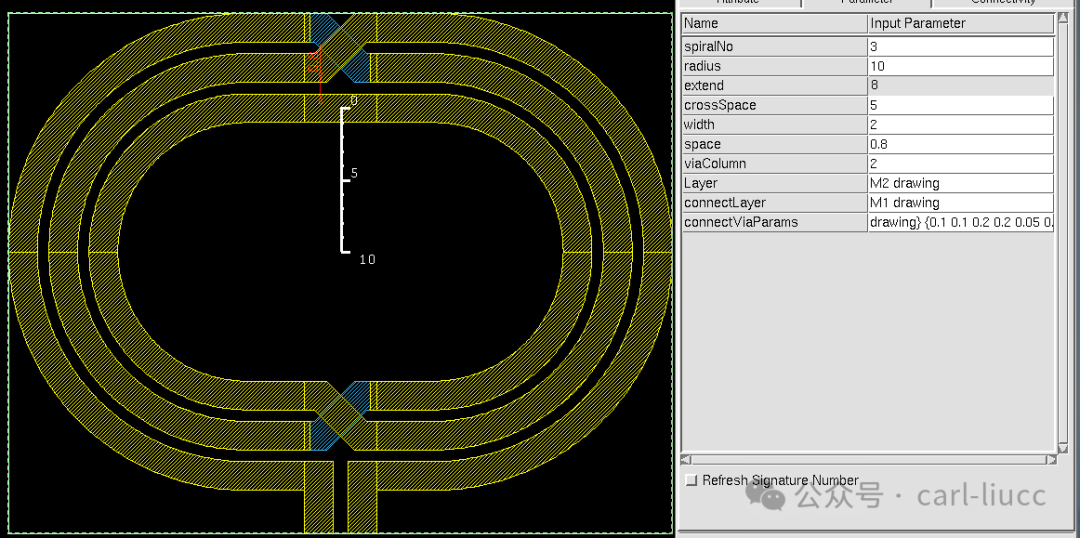
Task: Select the Parameter tab
Action: 866,3
